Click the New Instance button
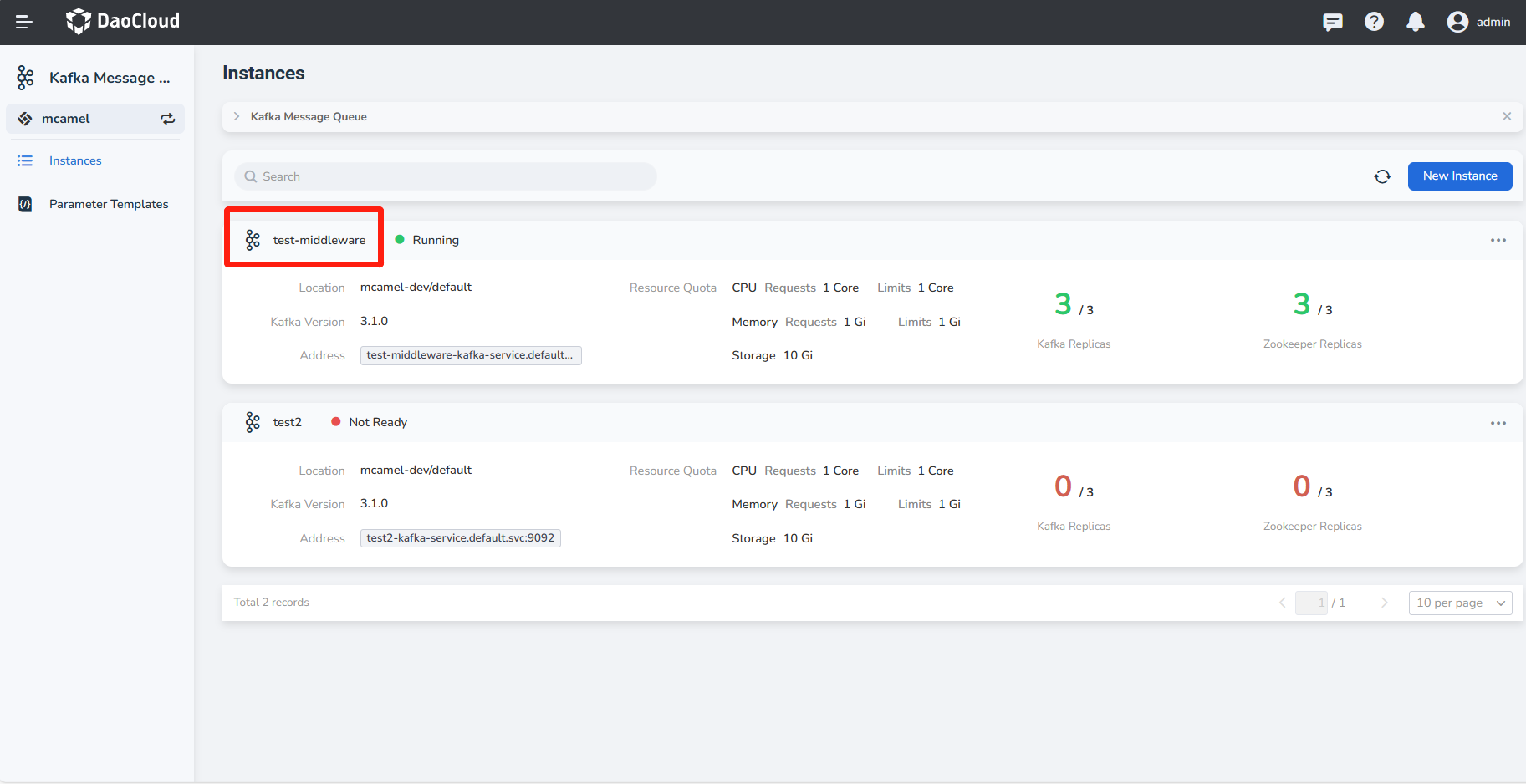This screenshot has width=1526, height=784. (x=1459, y=176)
